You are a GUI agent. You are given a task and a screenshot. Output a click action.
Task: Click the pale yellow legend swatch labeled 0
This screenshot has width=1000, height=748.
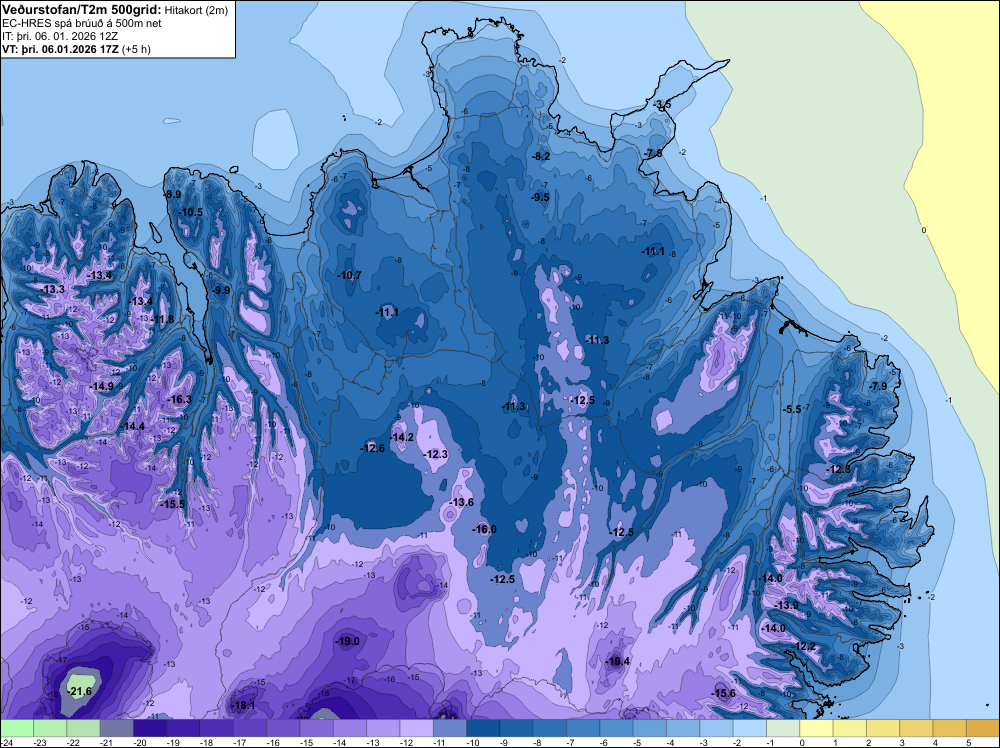coord(816,728)
